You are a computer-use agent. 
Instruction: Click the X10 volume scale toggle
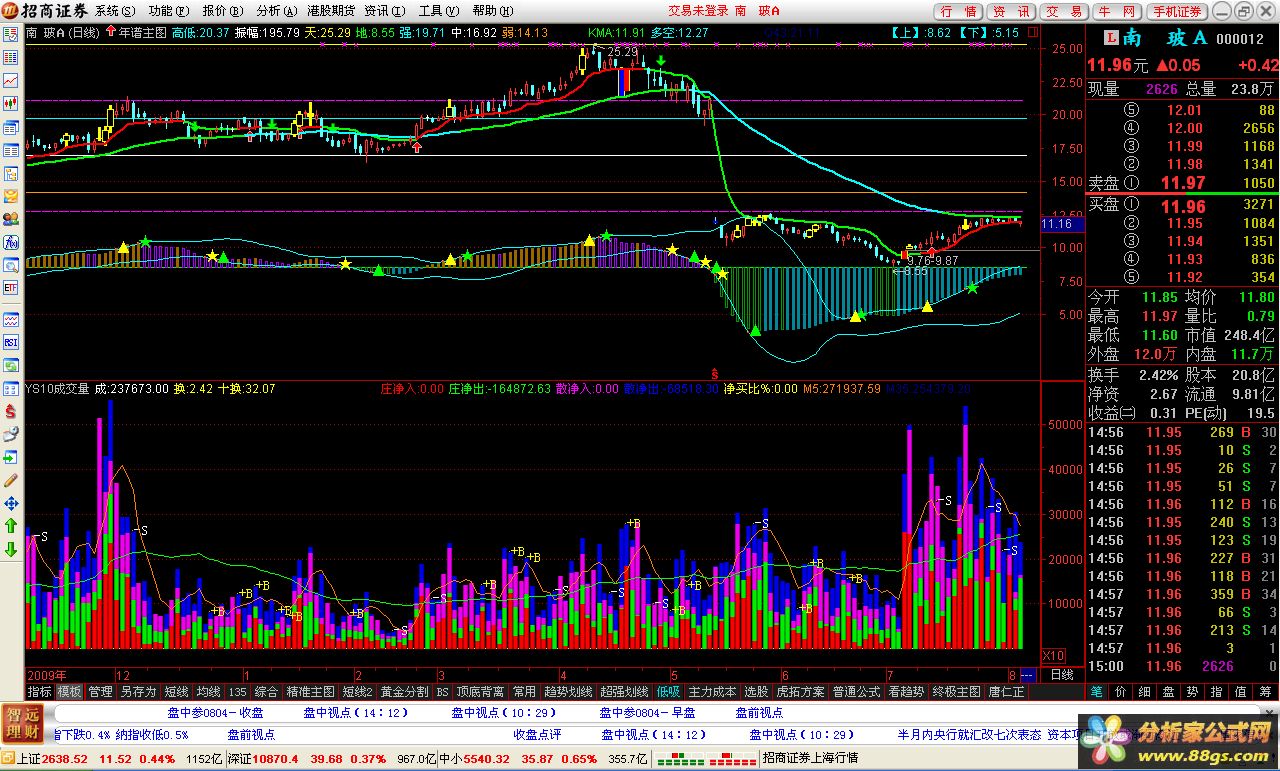[x=1052, y=655]
